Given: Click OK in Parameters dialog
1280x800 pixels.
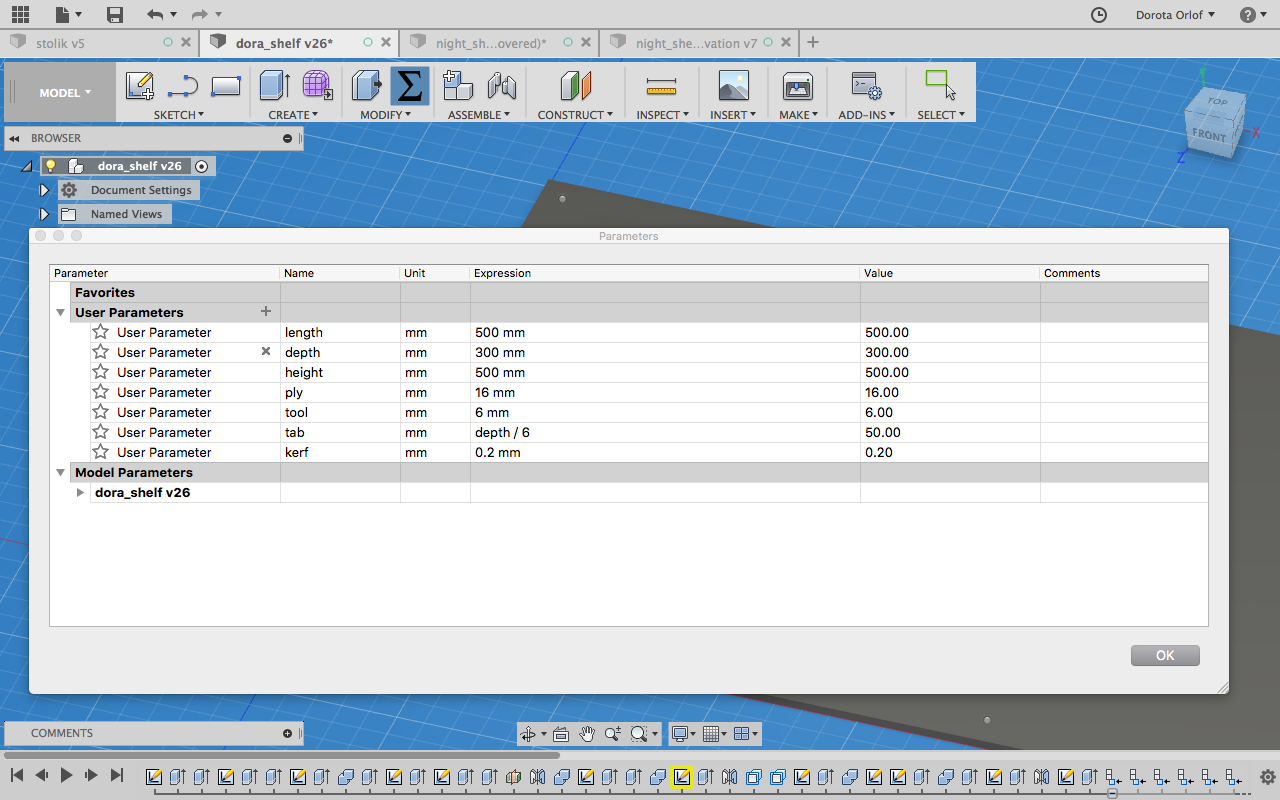Looking at the screenshot, I should point(1165,655).
